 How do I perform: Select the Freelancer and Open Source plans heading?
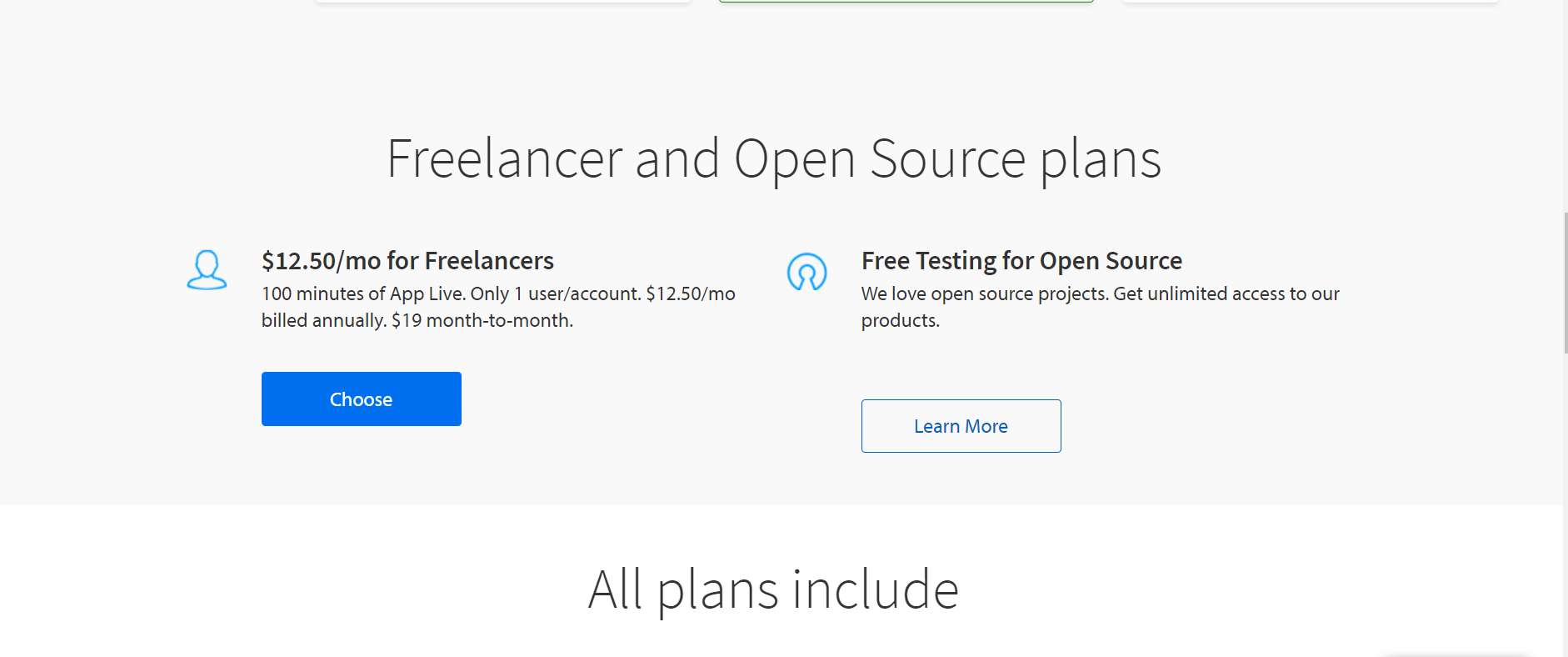[774, 159]
